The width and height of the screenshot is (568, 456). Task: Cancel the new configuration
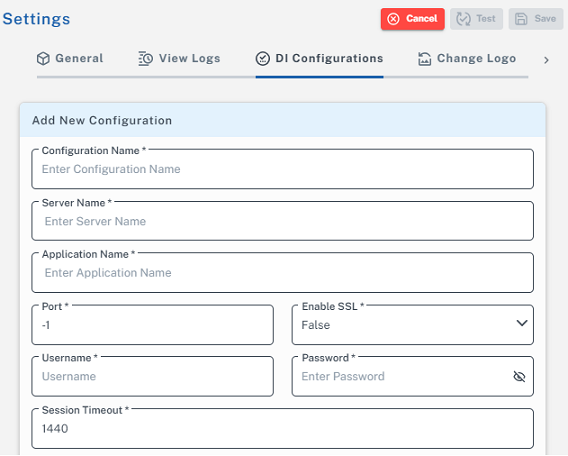pyautogui.click(x=413, y=19)
